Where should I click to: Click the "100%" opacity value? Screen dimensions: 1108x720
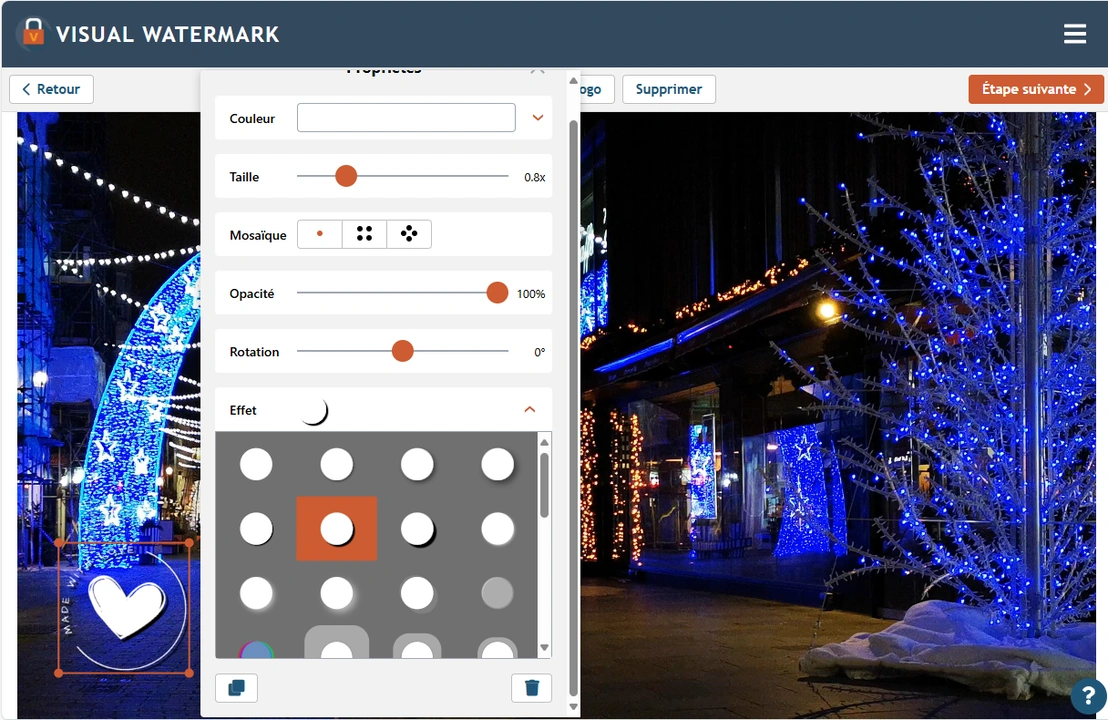point(531,294)
